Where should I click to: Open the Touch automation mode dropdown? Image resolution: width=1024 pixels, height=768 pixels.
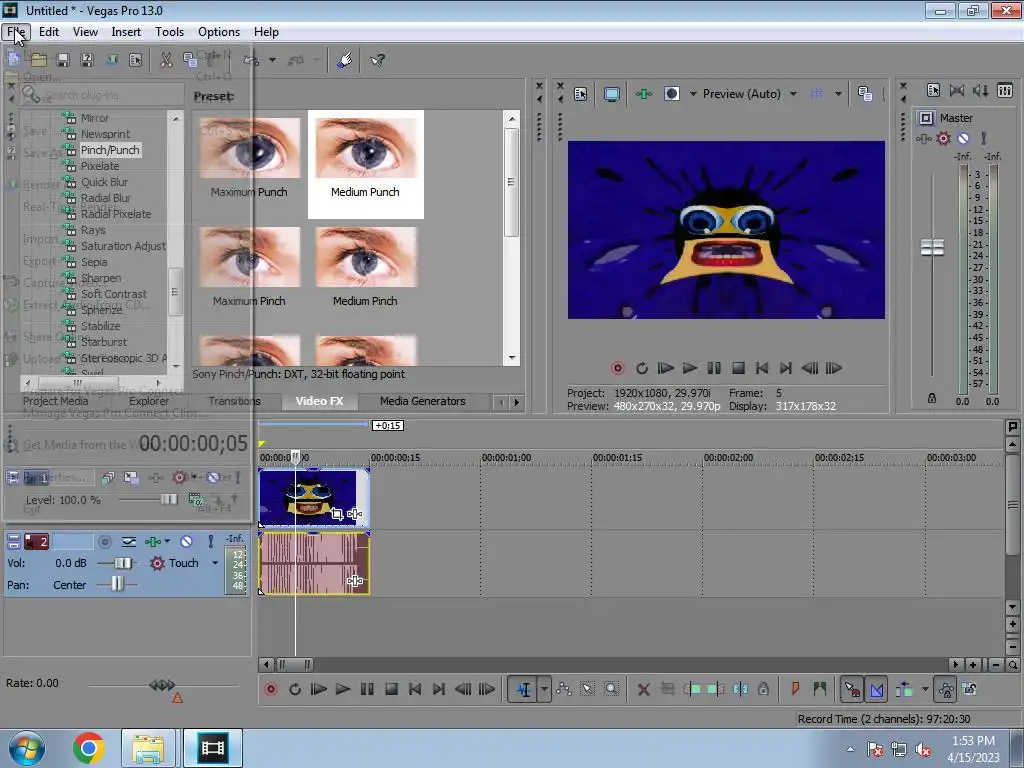click(215, 563)
